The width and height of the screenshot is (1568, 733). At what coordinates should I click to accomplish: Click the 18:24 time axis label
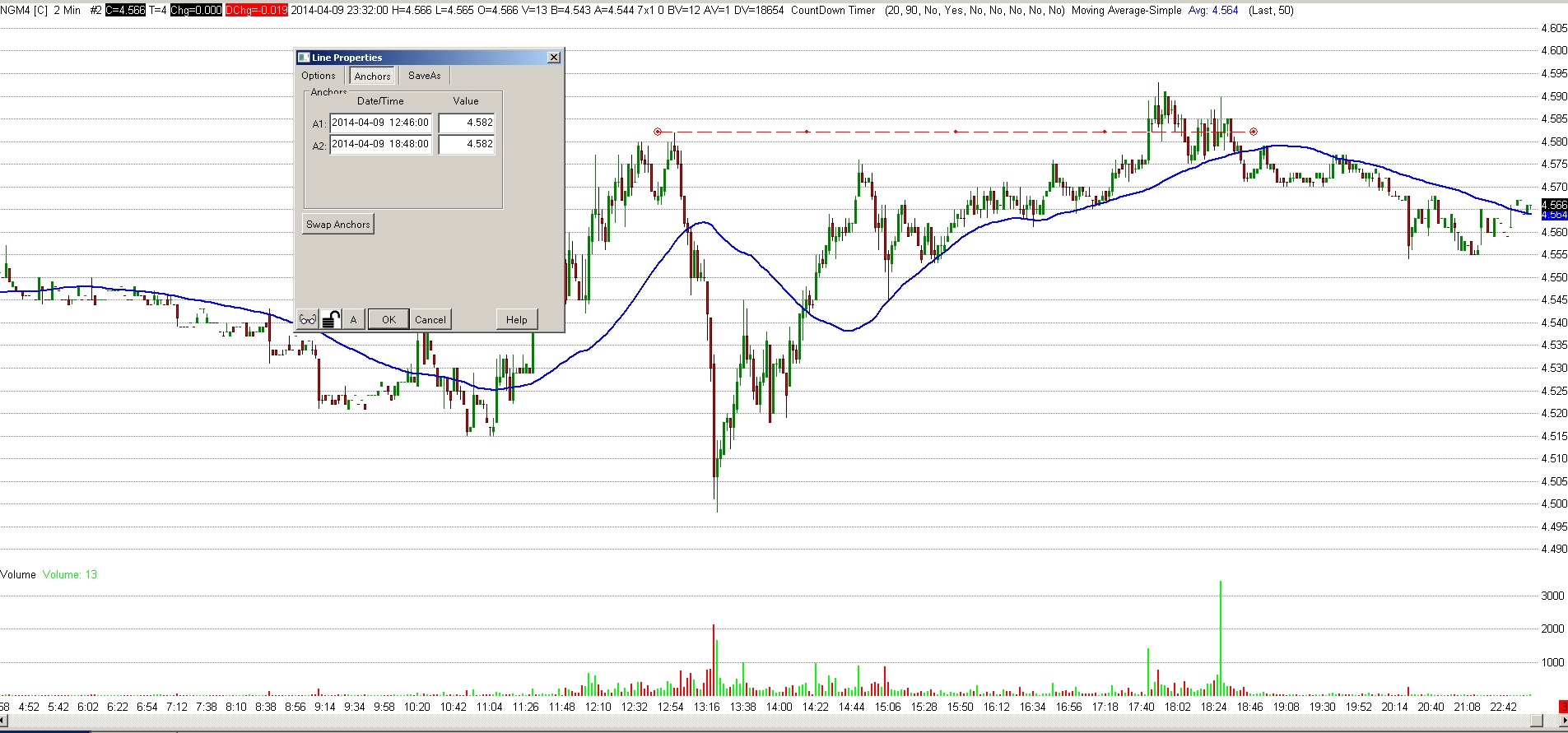1214,707
